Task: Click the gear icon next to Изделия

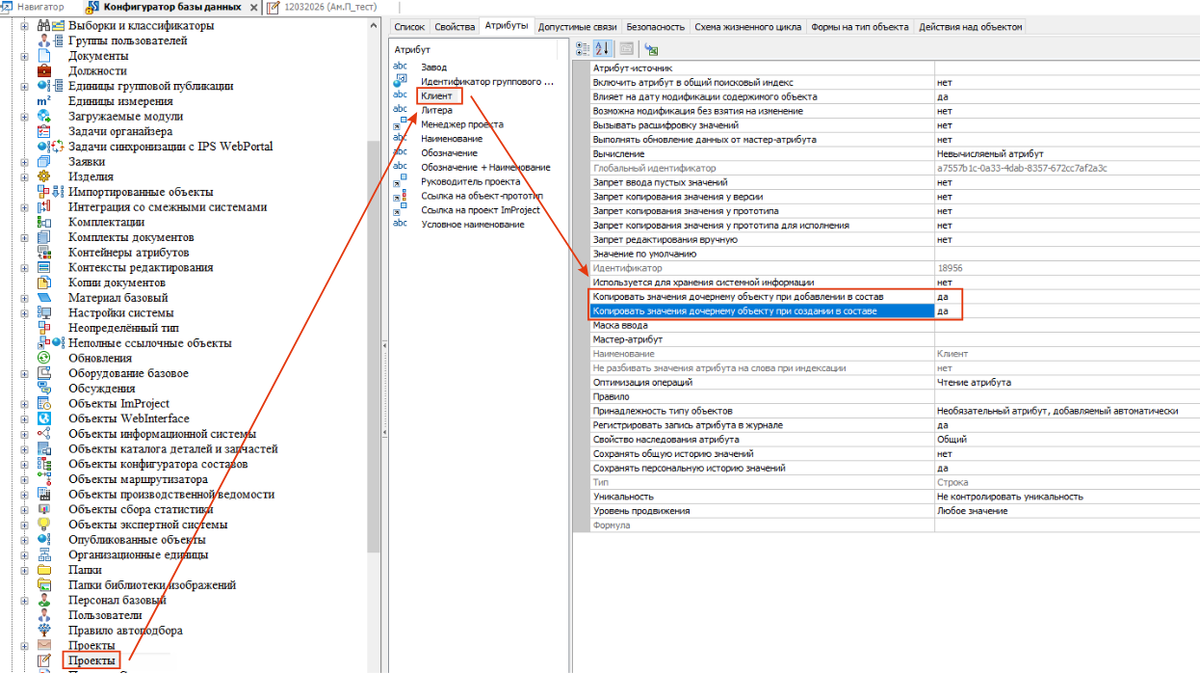Action: 44,177
